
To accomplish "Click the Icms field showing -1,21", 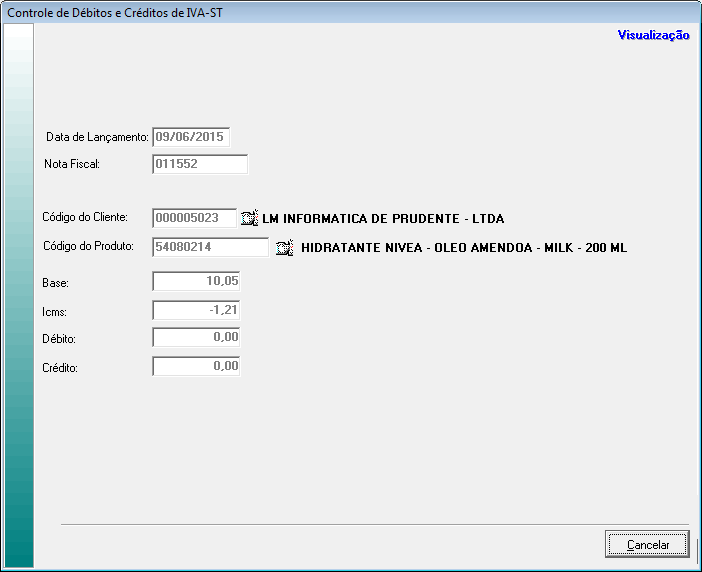I will tap(197, 311).
